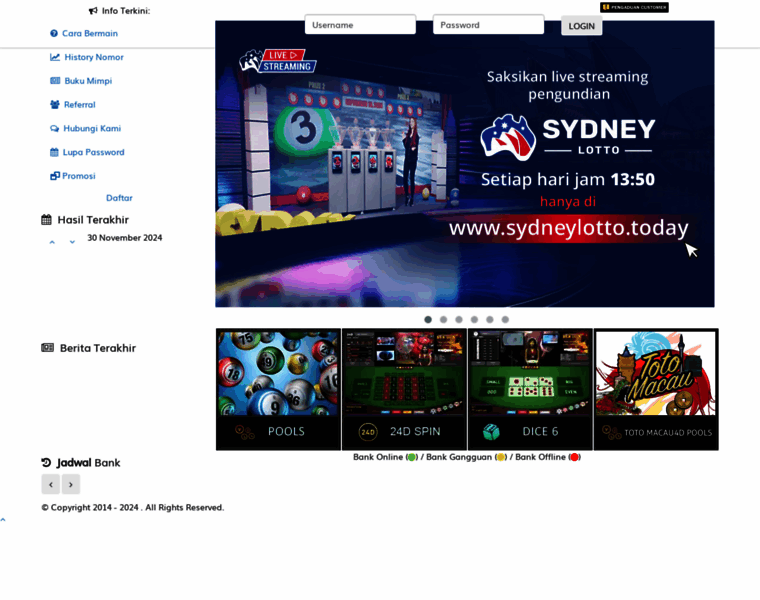760x600 pixels.
Task: Click the balls icon beside TOTO MACAU4D POOLS
Action: pos(611,432)
